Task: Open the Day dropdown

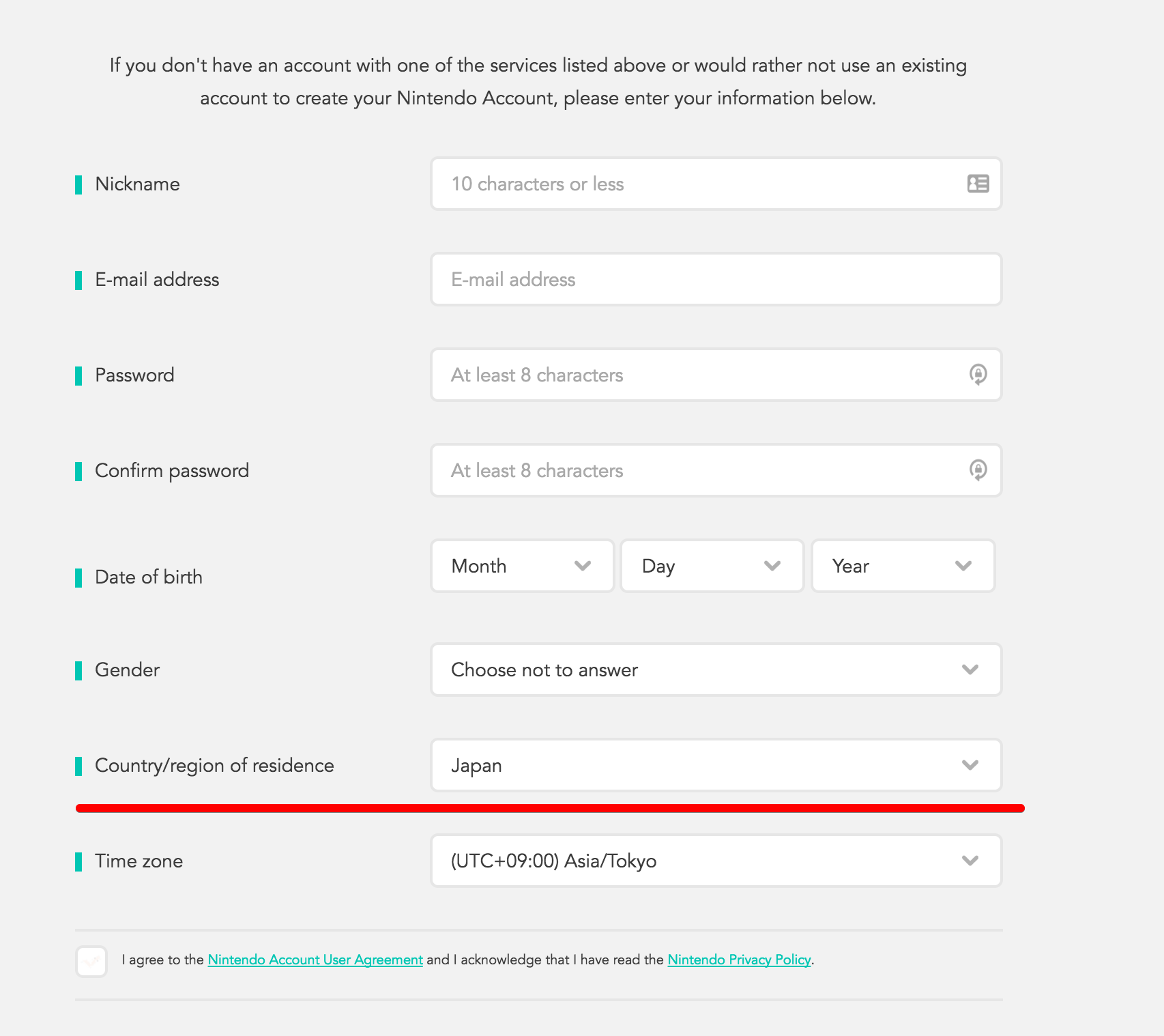Action: click(x=712, y=566)
